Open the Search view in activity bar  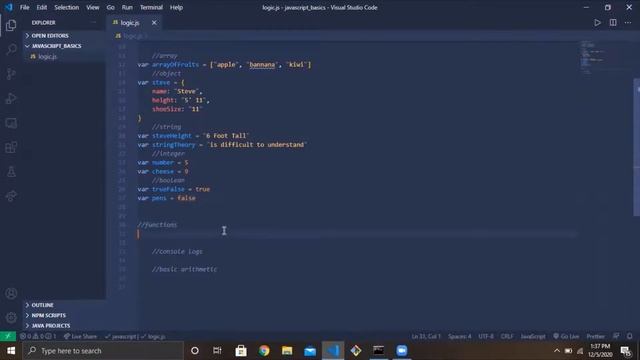click(11, 50)
